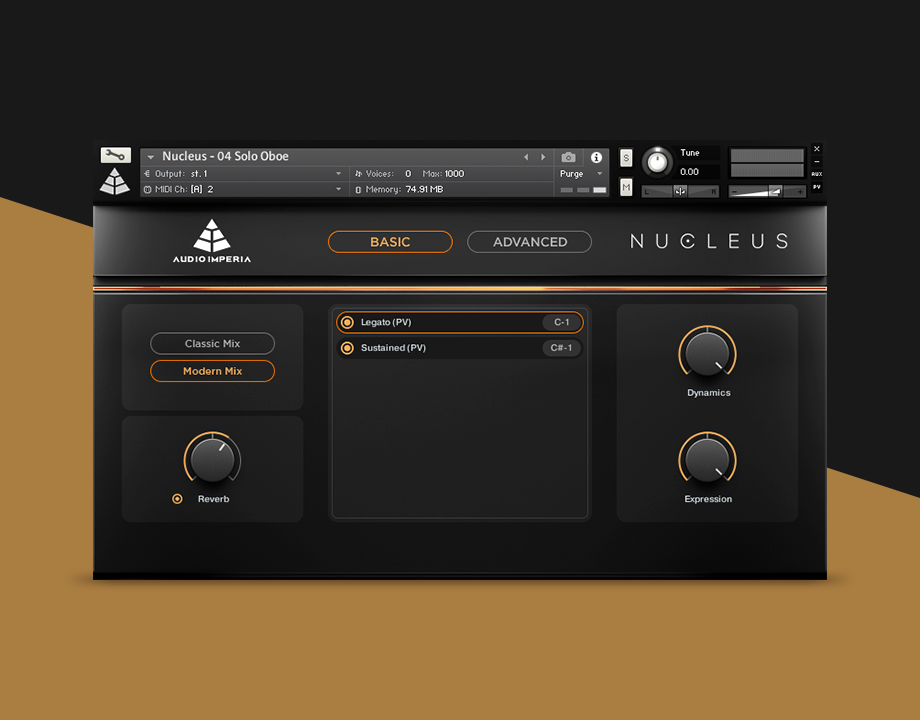Toggle the Reverb enable dot

pos(177,499)
